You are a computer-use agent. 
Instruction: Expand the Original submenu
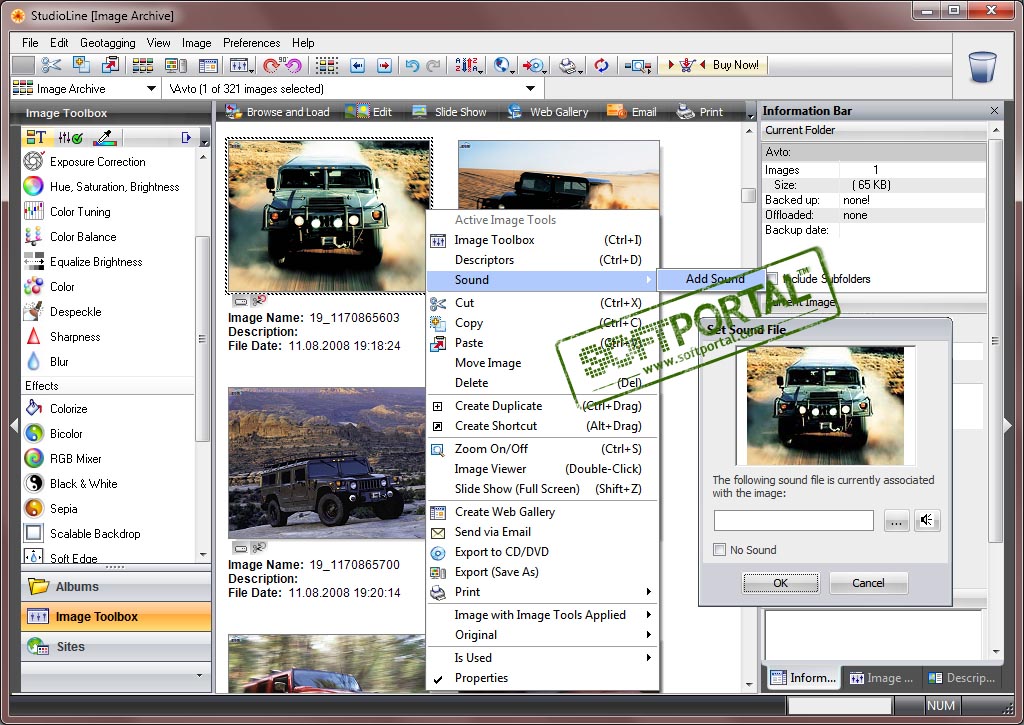click(648, 635)
